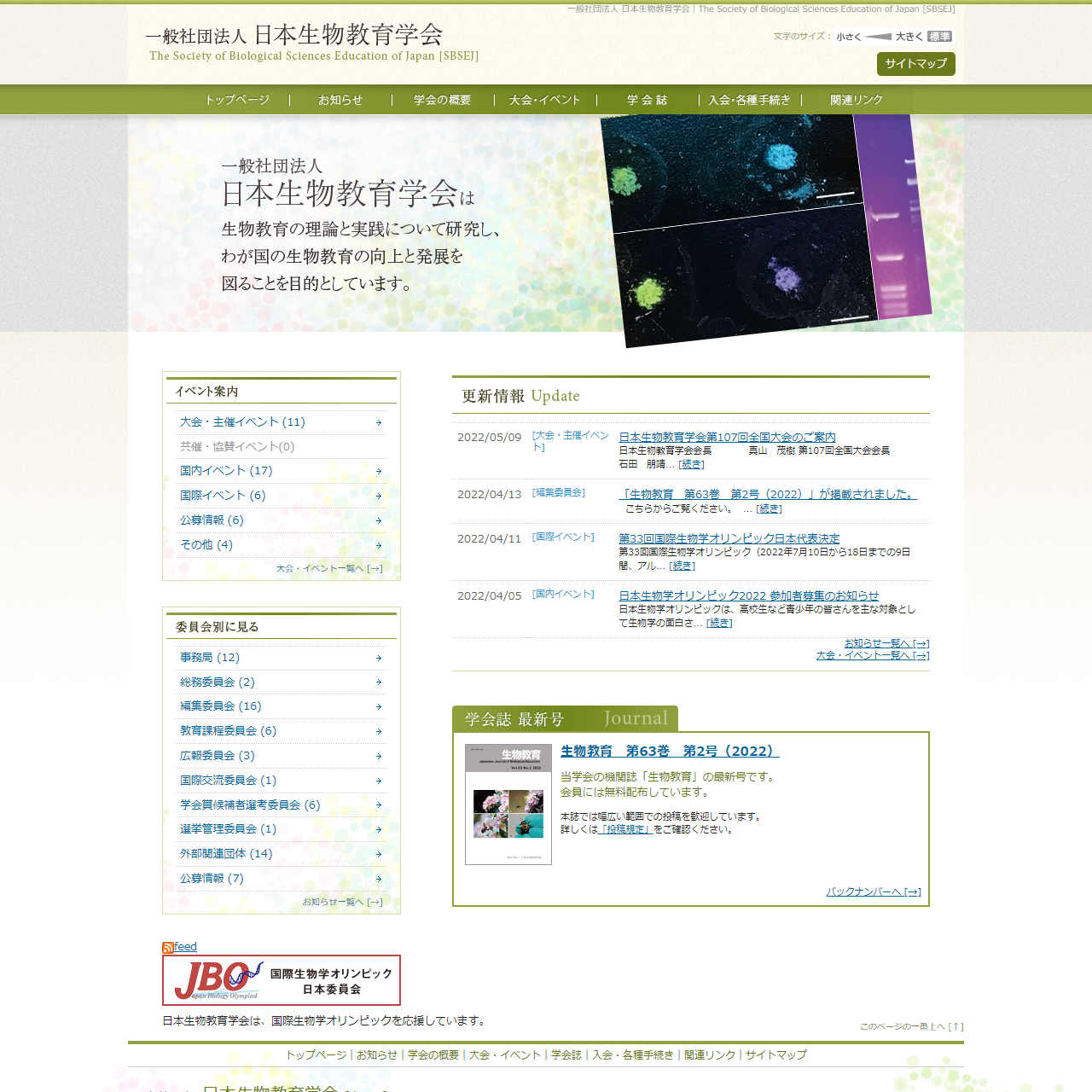Open 第107回全国大会のご案内 news link
The image size is (1092, 1092).
tap(727, 438)
